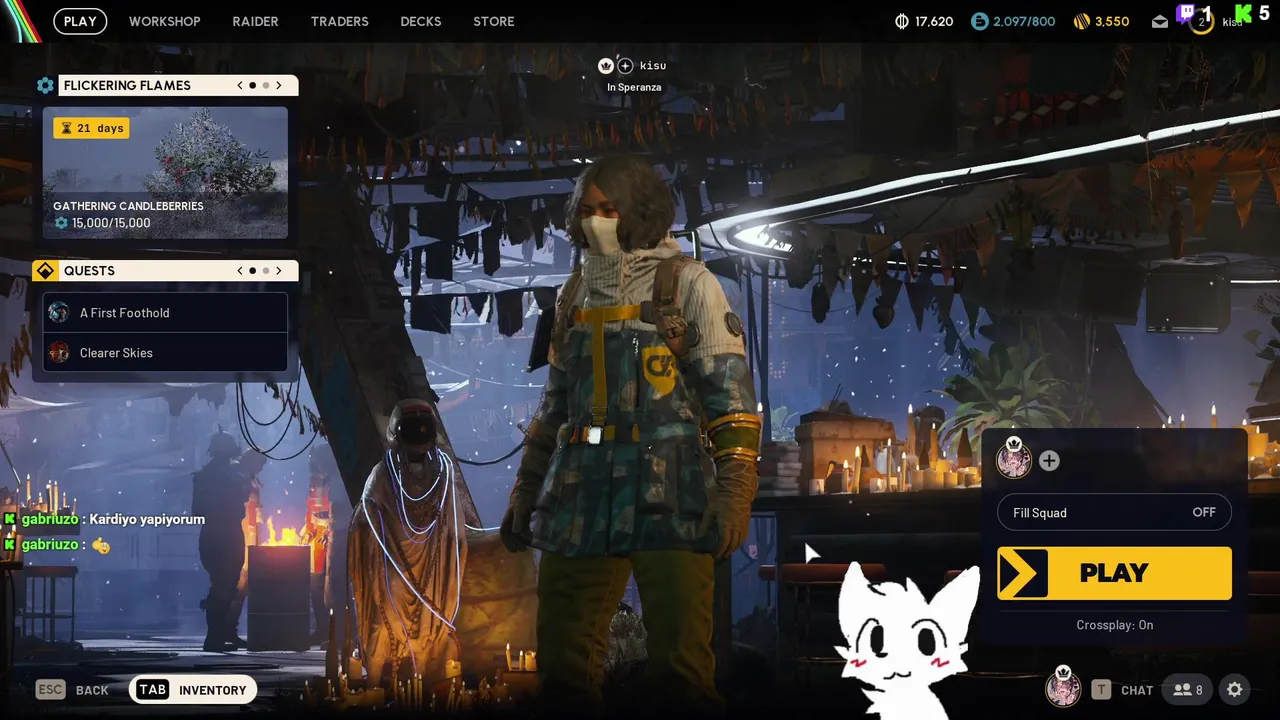Open CHAT with the T key button
Image resolution: width=1280 pixels, height=720 pixels.
coord(1122,690)
